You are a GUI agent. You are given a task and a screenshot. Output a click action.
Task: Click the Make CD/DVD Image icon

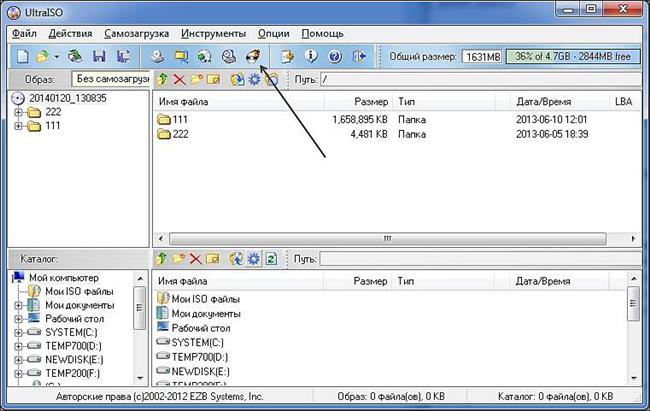[x=158, y=56]
